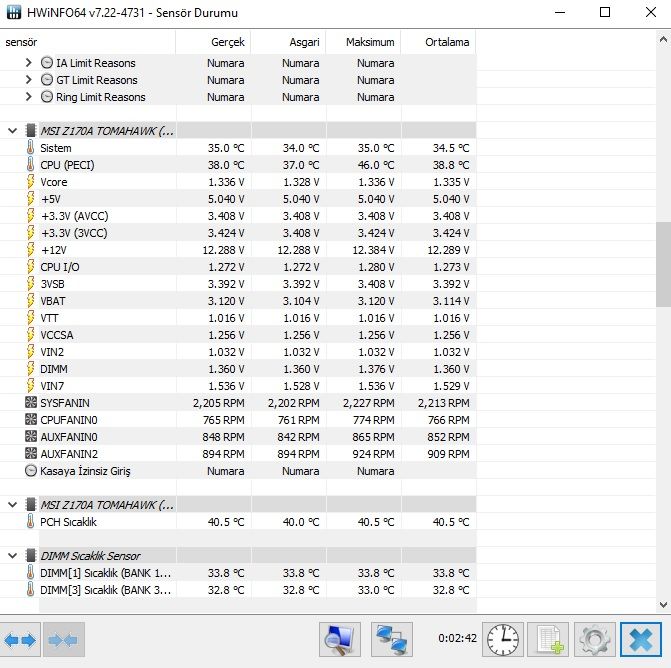Click the DIMM[3] Sıcaklık thermometer icon
671x668 pixels.
tap(30, 590)
